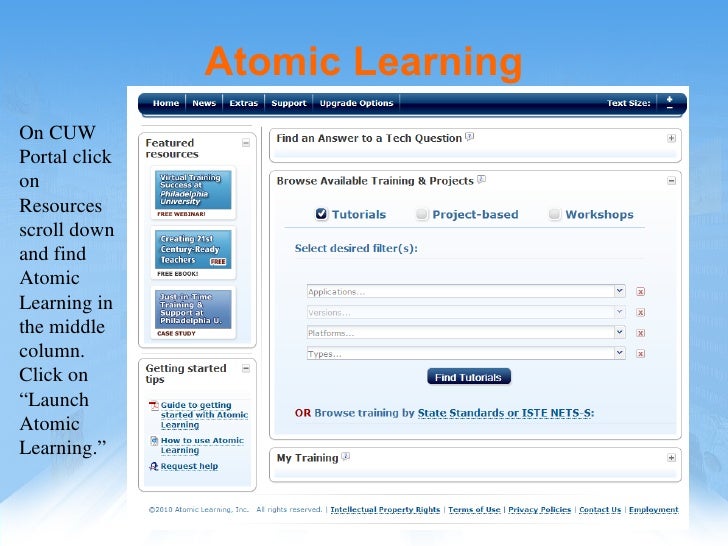Collapse Browse Available Training & Projects panel
This screenshot has height=546, width=728.
(x=671, y=181)
